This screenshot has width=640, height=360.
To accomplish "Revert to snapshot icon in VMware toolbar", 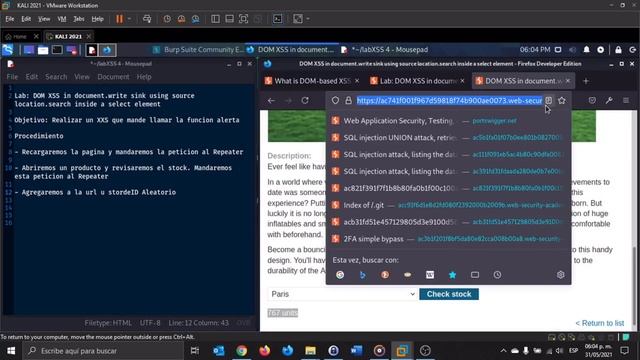I will pyautogui.click(x=181, y=19).
